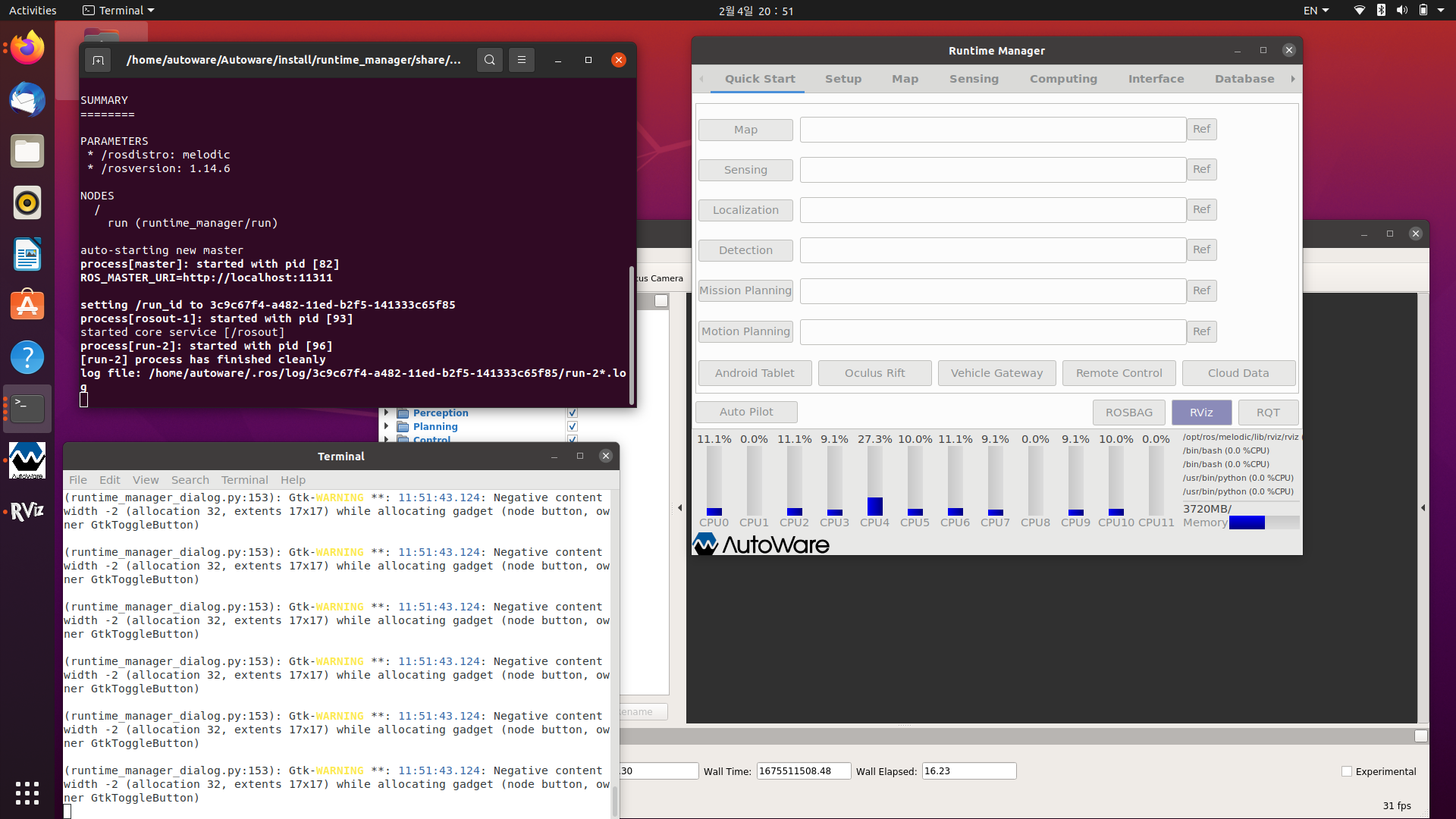This screenshot has height=819, width=1456.
Task: Open Firefox from the dock
Action: tap(27, 49)
